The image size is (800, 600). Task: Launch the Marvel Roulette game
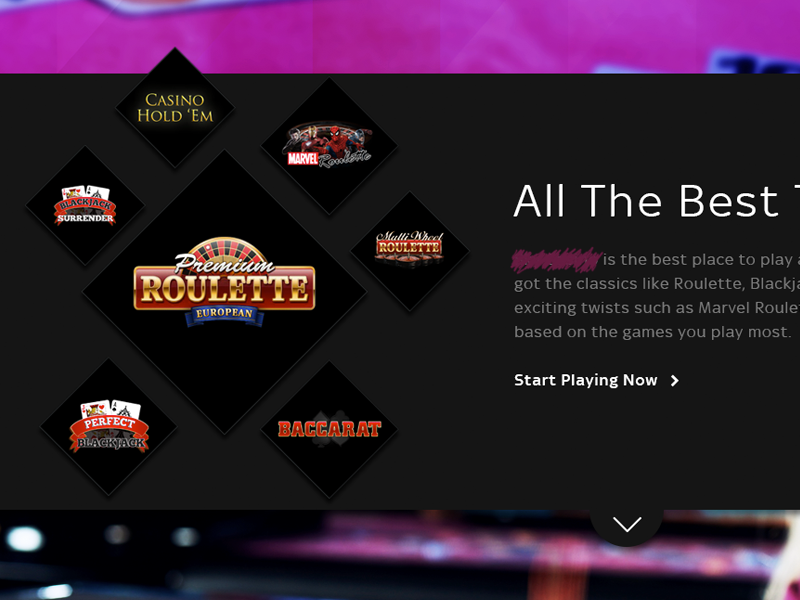pyautogui.click(x=329, y=146)
